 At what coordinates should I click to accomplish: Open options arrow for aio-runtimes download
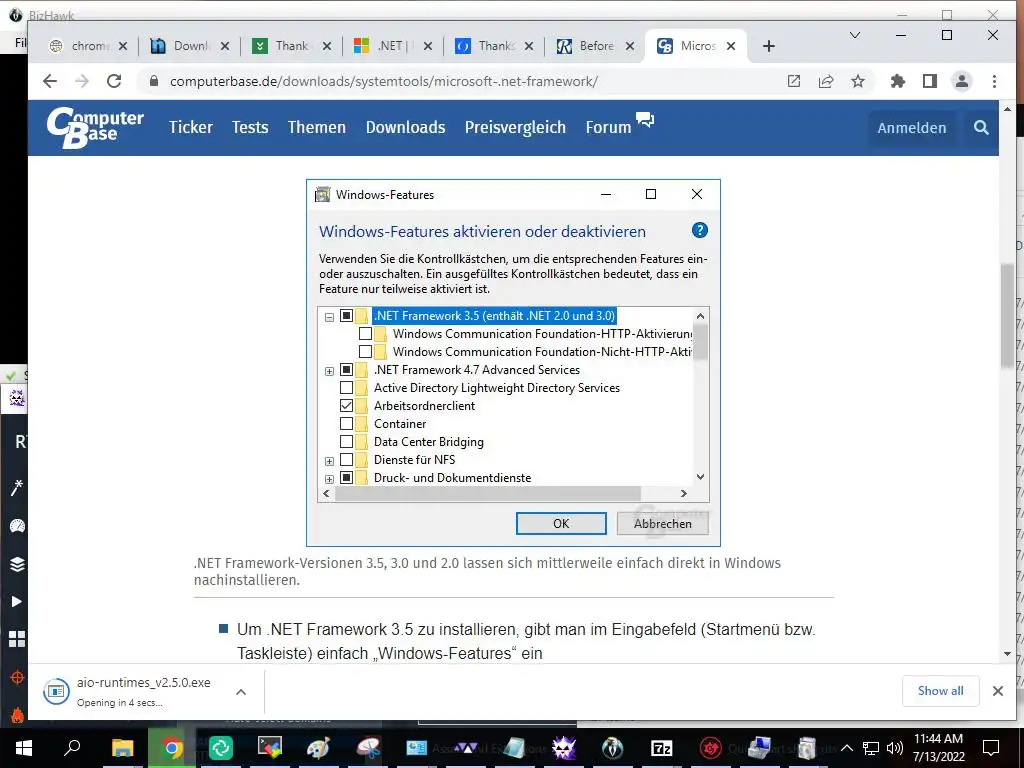[241, 692]
